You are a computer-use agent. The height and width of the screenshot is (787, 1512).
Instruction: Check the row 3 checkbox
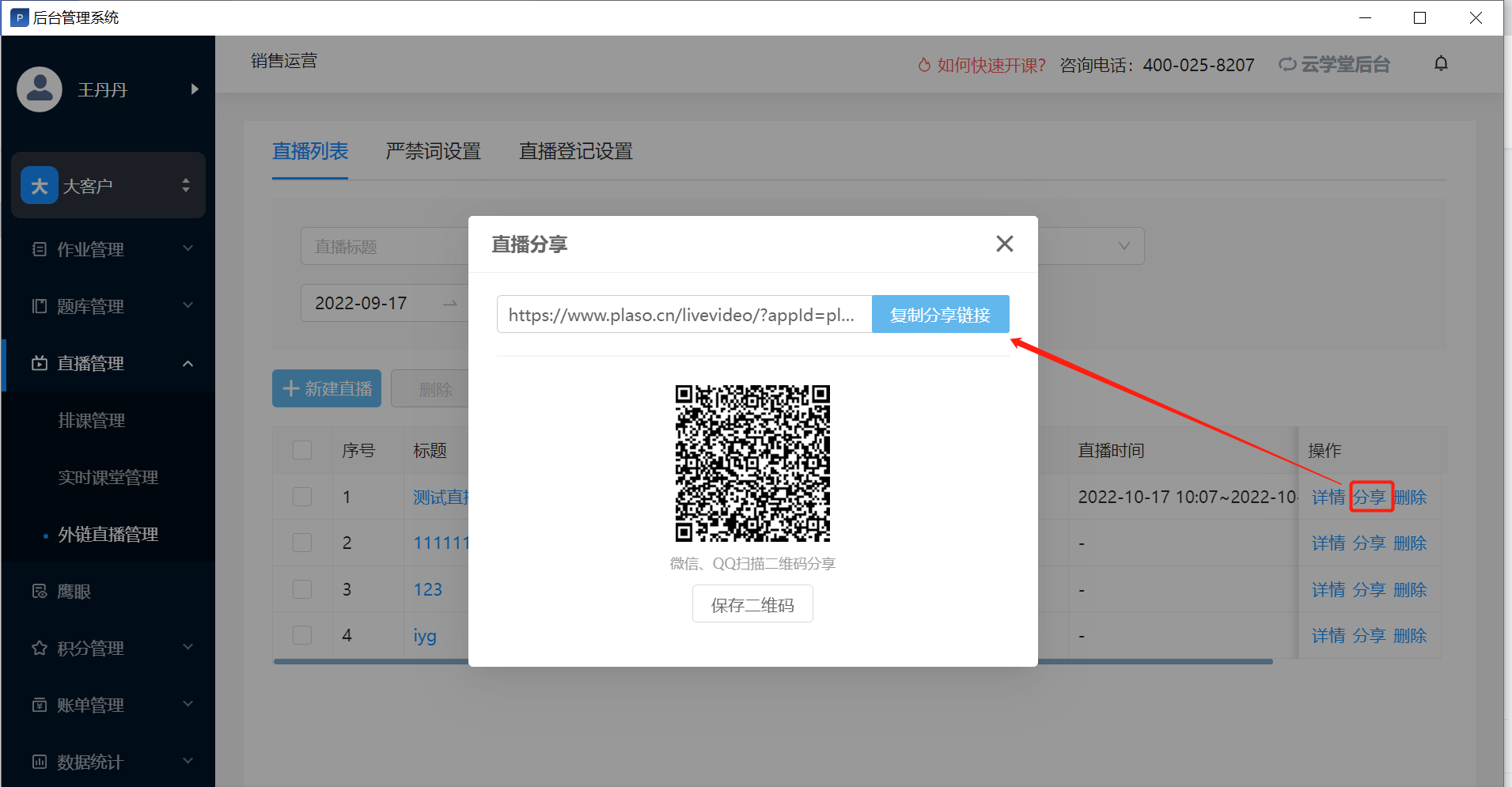(x=302, y=589)
